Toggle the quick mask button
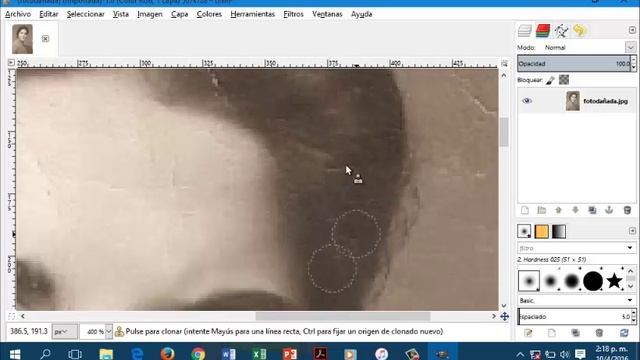 (x=11, y=316)
